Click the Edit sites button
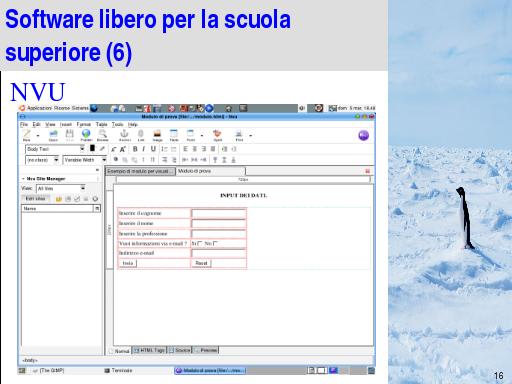 tap(36, 199)
